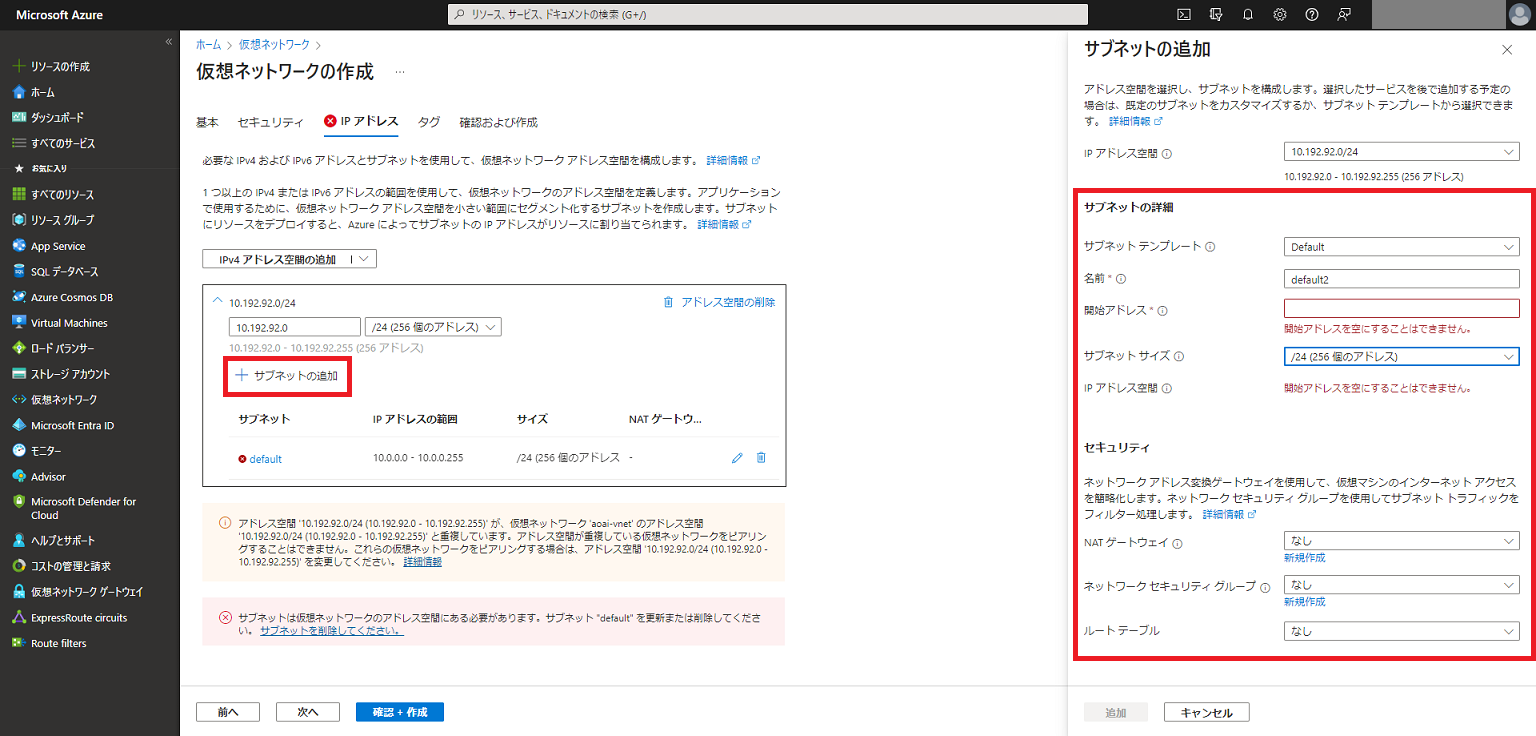This screenshot has width=1536, height=736.
Task: Edit the default subnet with the pencil icon
Action: click(x=737, y=457)
